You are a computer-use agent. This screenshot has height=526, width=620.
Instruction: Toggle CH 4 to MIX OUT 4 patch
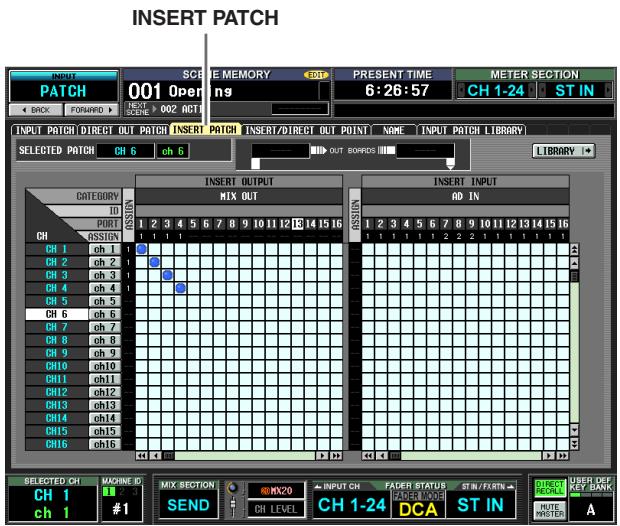[181, 288]
